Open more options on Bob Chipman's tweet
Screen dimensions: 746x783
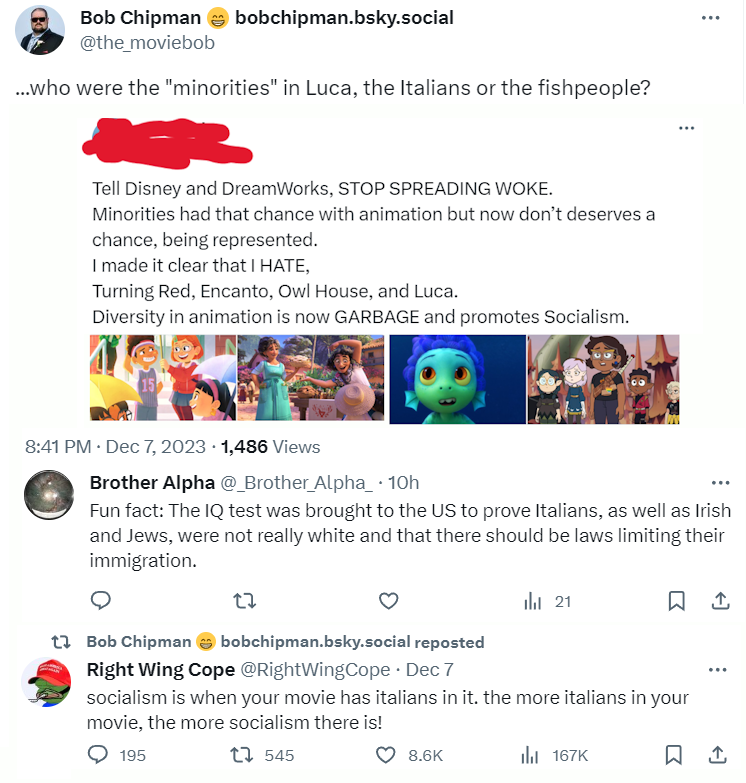coord(710,19)
